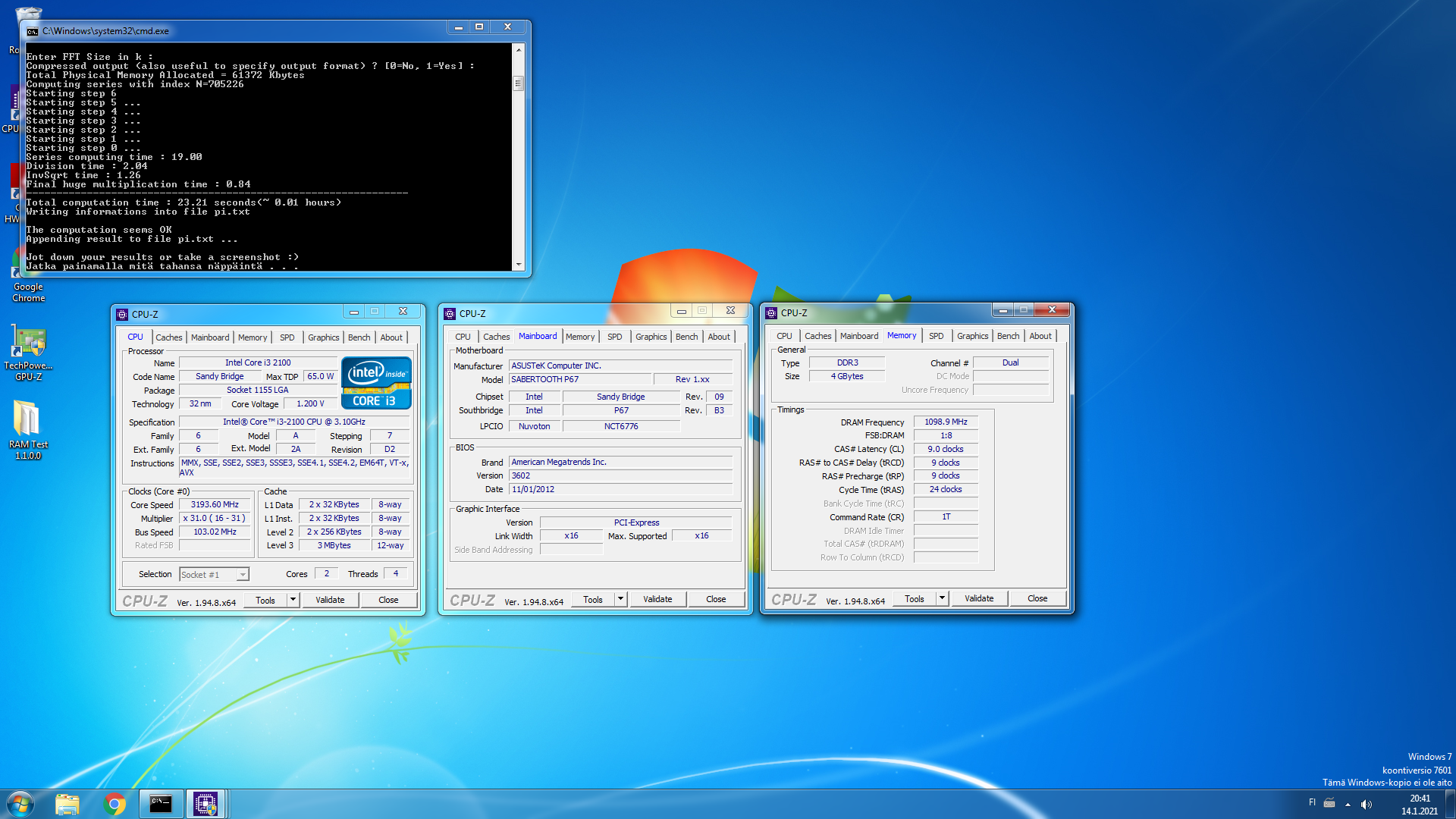Image resolution: width=1456 pixels, height=819 pixels.
Task: Open Graphics tab in right CPU-Z
Action: point(972,336)
